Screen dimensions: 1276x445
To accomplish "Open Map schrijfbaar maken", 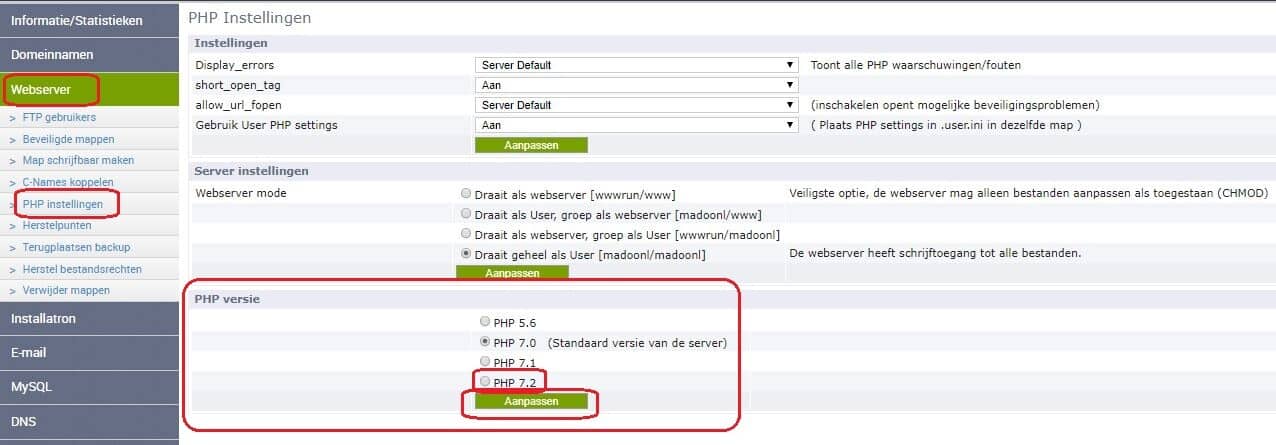I will pos(78,160).
